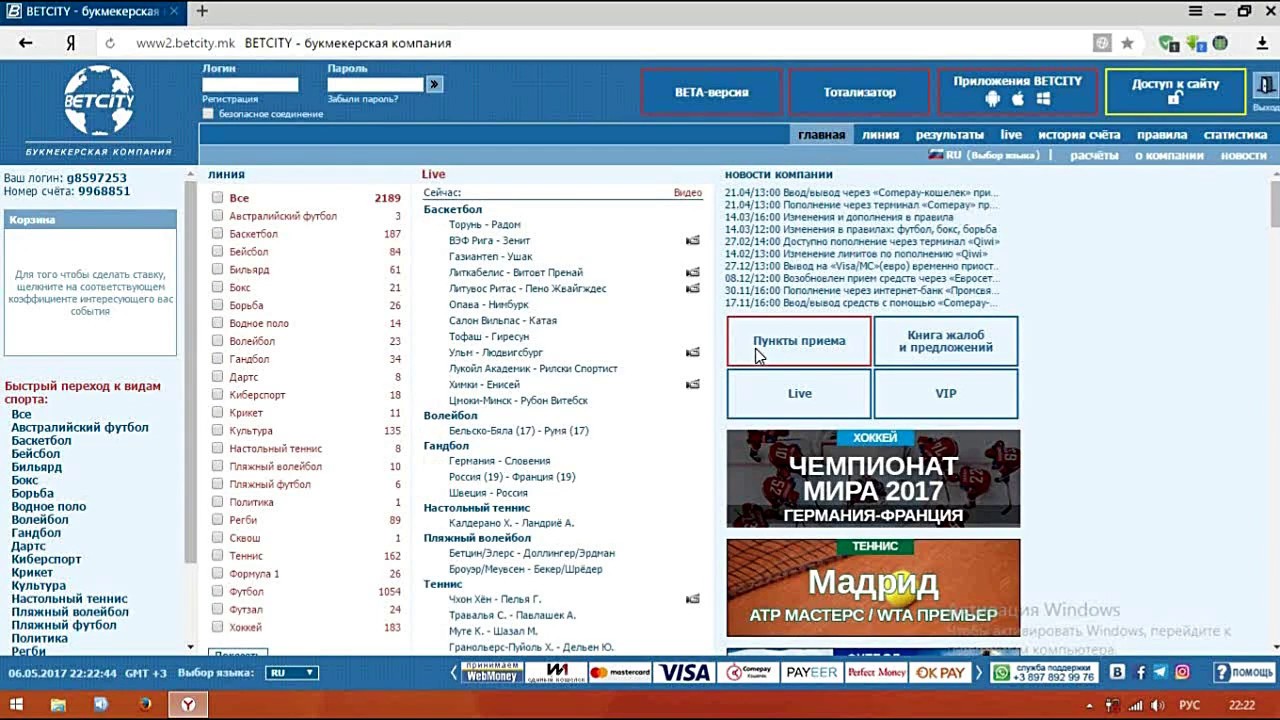The width and height of the screenshot is (1280, 720).
Task: Open video stream for ВЭФ Рига - Зенит
Action: 692,240
